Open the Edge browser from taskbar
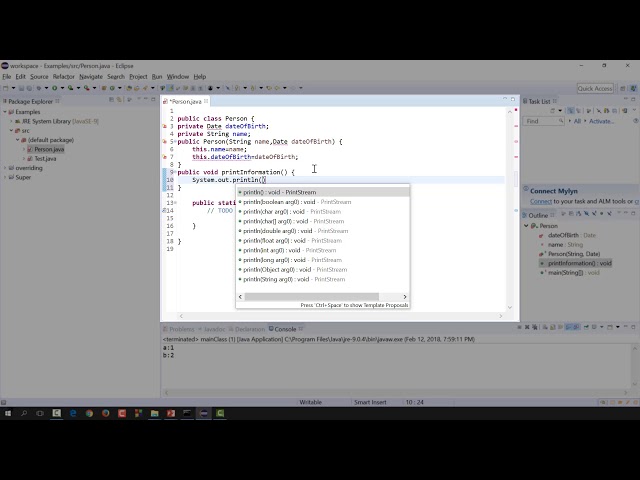 (73, 413)
